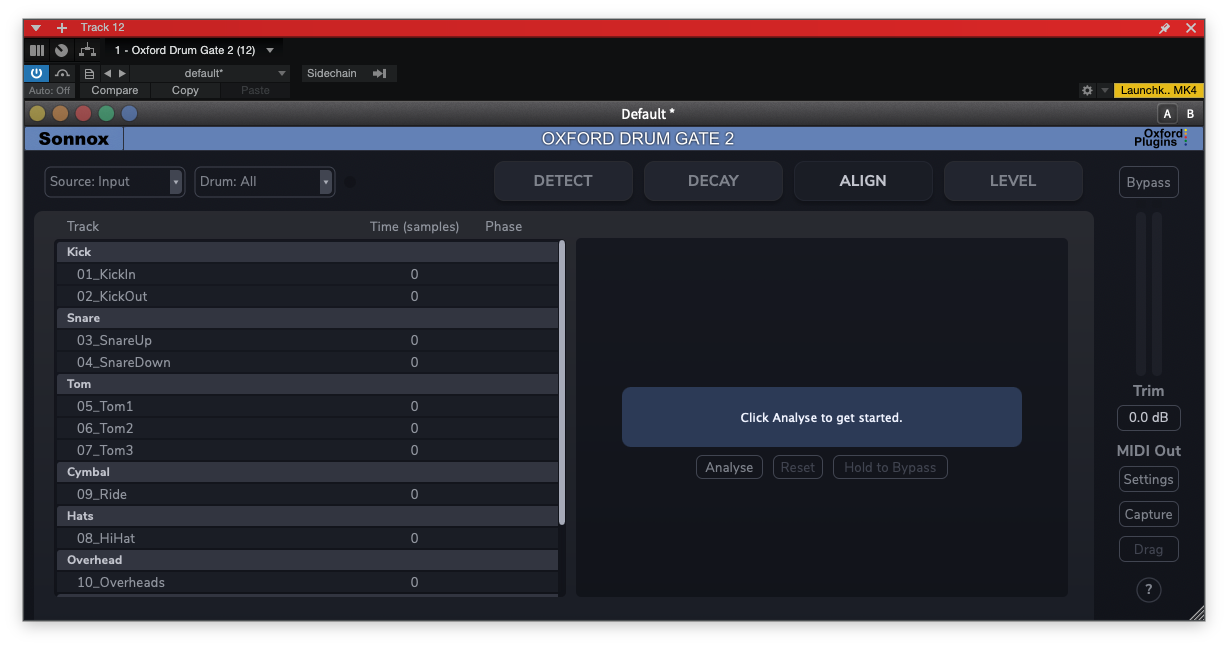This screenshot has height=648, width=1228.
Task: Click the greyed Paste button
Action: [x=255, y=90]
